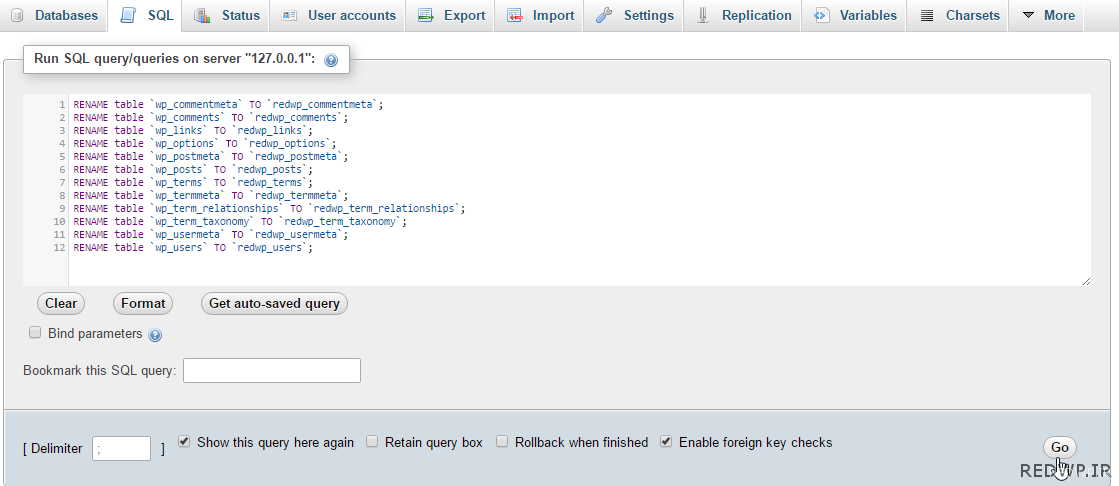Click the Import icon
1119x486 pixels.
tap(515, 16)
